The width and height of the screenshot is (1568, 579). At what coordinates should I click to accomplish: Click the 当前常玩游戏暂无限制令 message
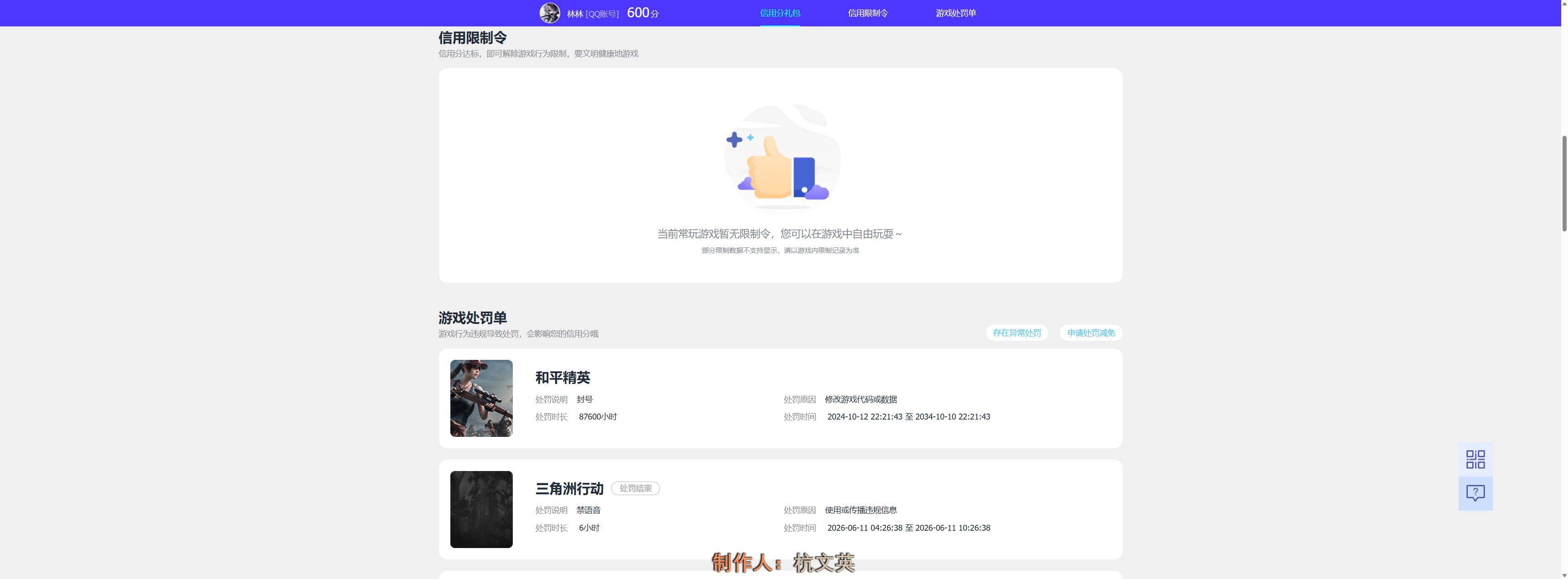point(780,234)
